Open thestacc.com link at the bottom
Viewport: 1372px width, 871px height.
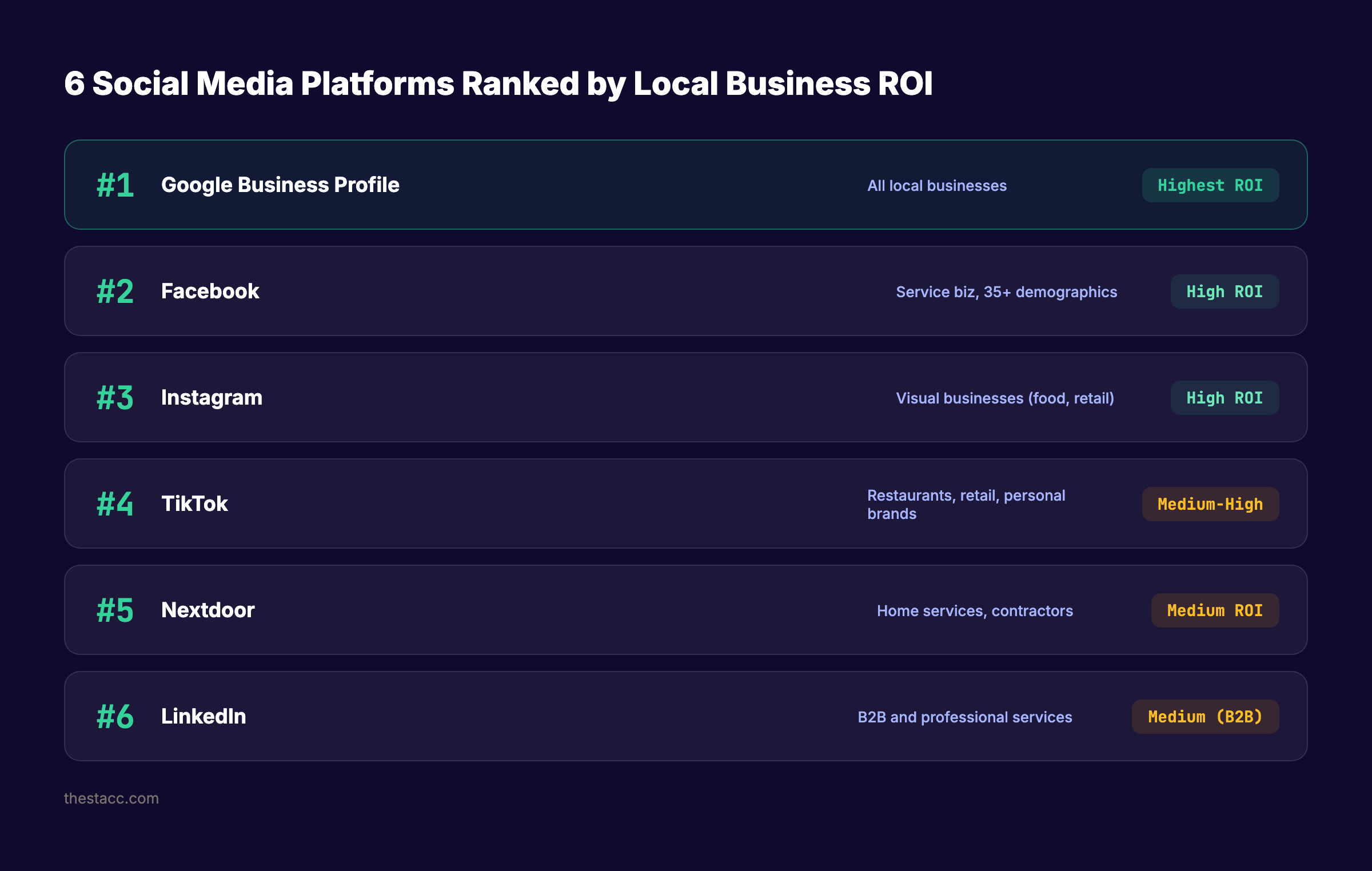[111, 798]
